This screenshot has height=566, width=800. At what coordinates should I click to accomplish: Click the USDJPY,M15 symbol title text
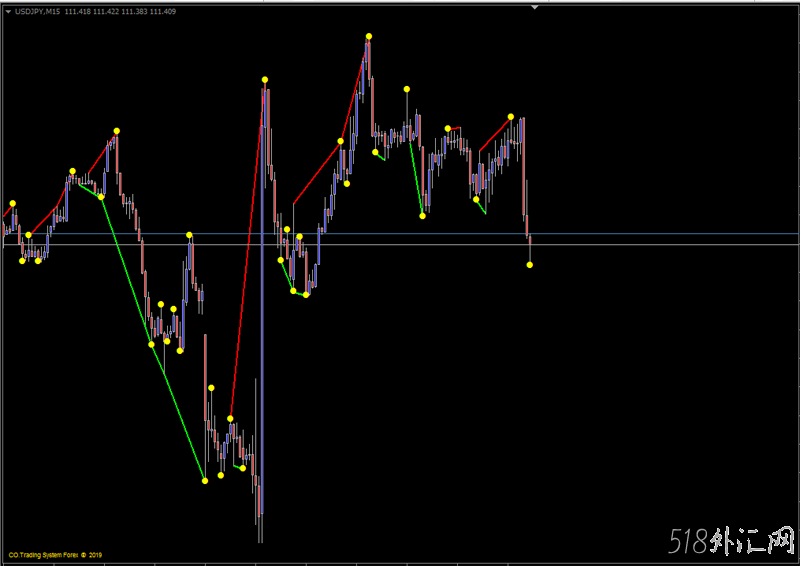click(37, 11)
